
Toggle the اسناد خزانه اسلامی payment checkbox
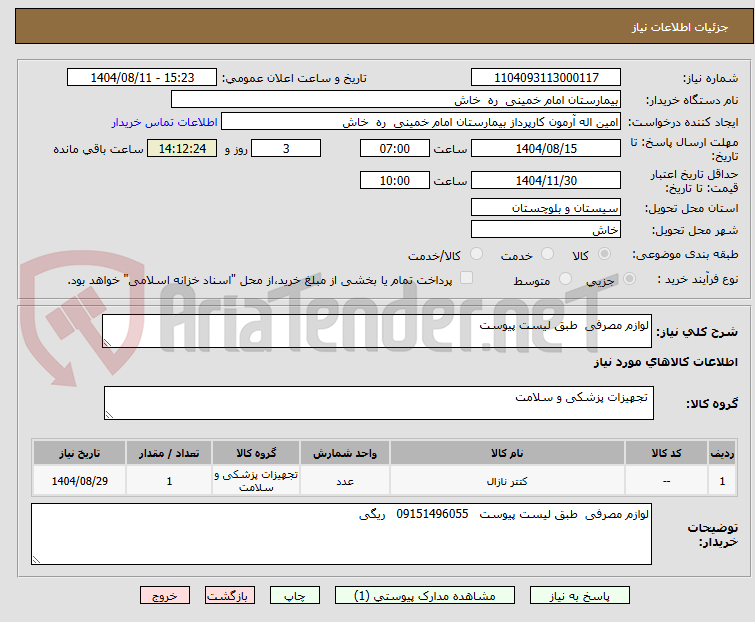click(x=467, y=278)
